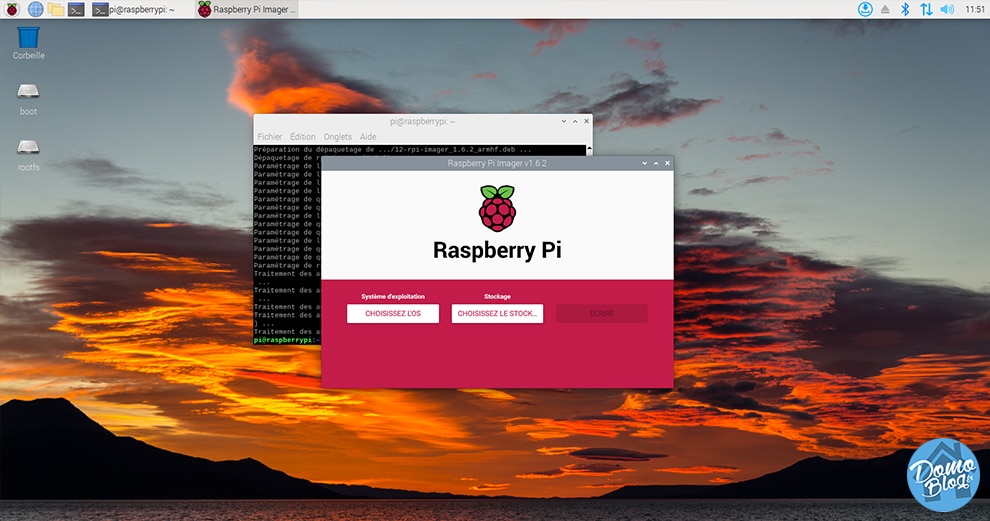Screen dimensions: 990x521
Task: Launch the terminal icon in the panel
Action: [x=76, y=9]
